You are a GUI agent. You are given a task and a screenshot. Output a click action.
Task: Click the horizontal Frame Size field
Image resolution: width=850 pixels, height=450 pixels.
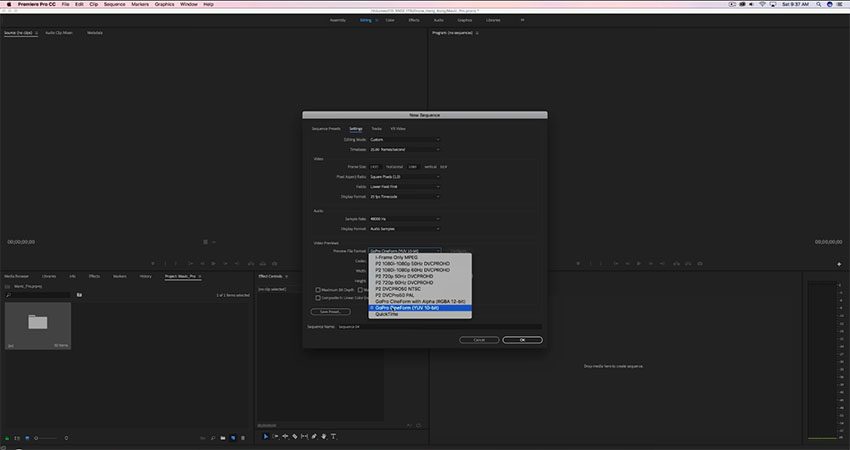[x=375, y=167]
